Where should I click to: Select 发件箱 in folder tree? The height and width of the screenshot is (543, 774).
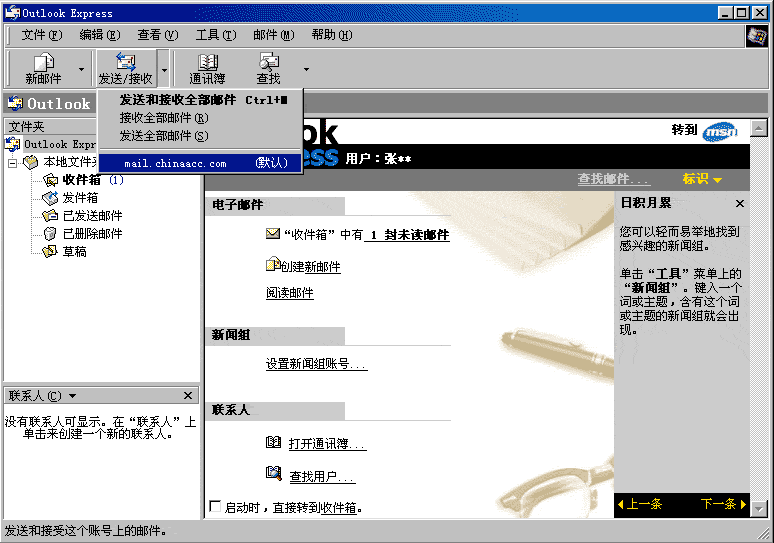(x=80, y=198)
